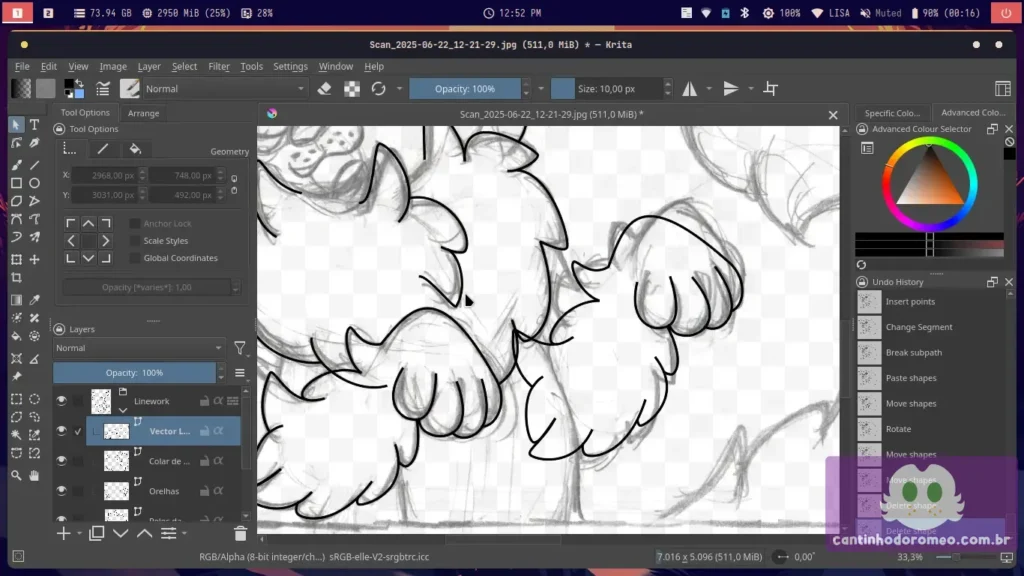The width and height of the screenshot is (1024, 576).
Task: Toggle preserve alpha in the toolbar
Action: pyautogui.click(x=352, y=89)
